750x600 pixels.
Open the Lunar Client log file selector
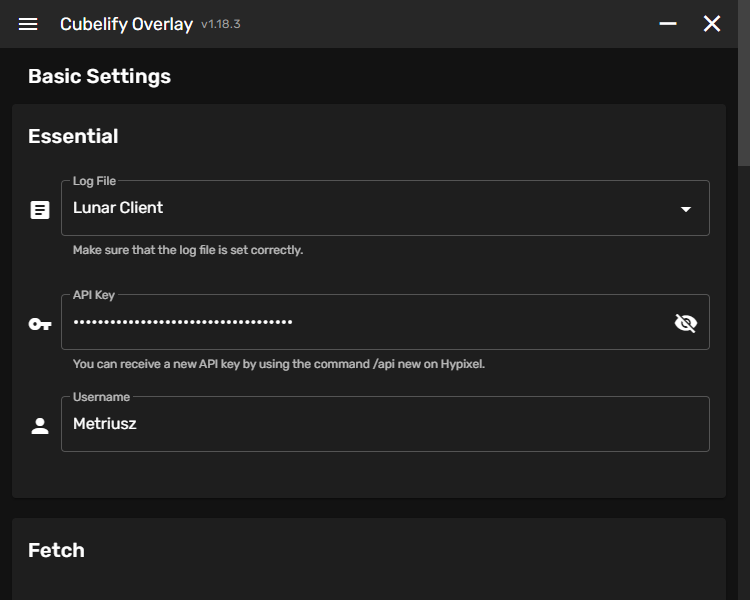tap(370, 209)
